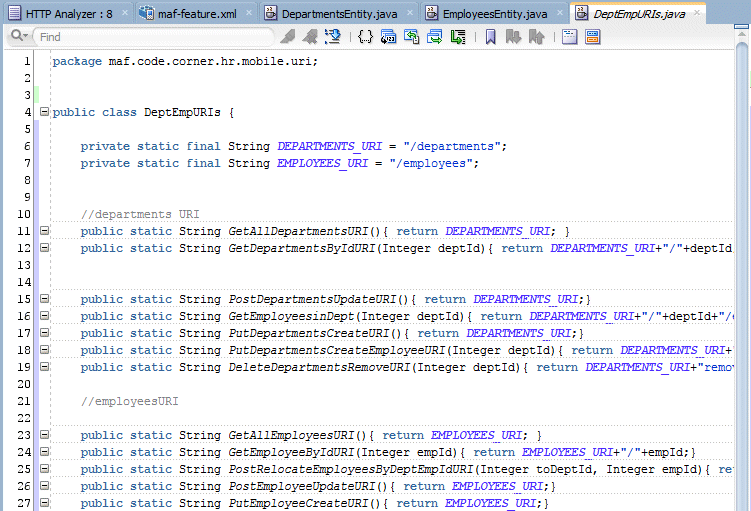Click the toolbar icon with the 123 label
The height and width of the screenshot is (511, 751).
coord(388,37)
